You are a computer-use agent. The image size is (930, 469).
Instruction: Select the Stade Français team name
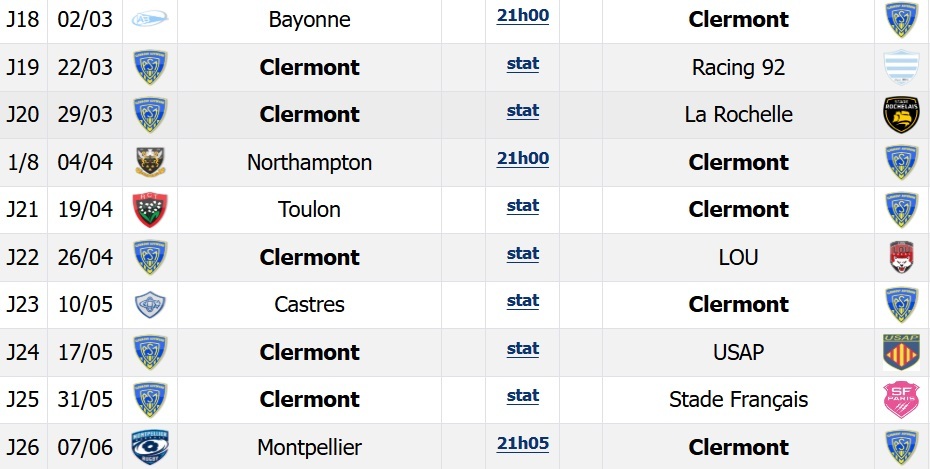click(x=738, y=400)
